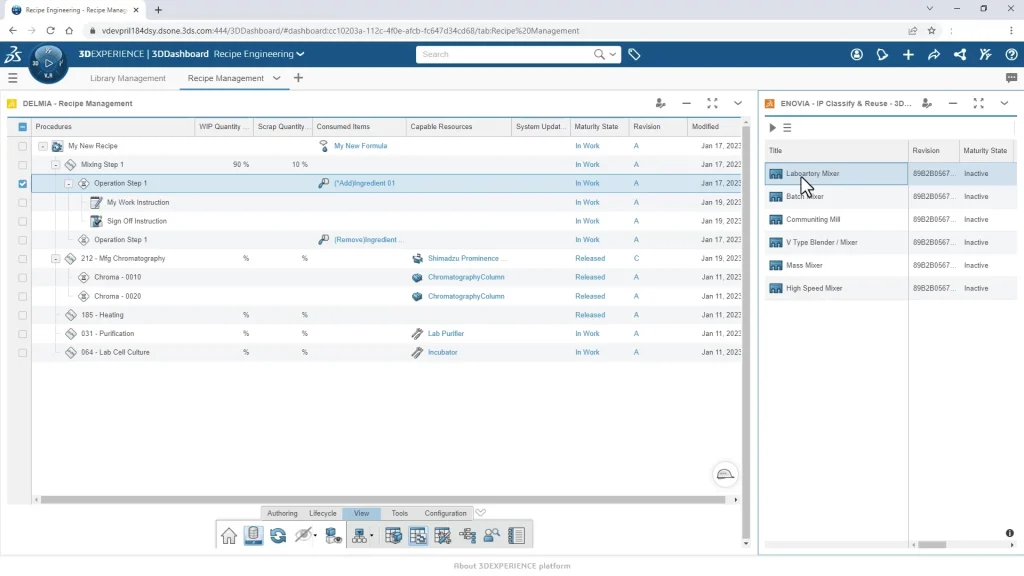Switch to the Library Management tab
This screenshot has height=576, width=1024.
point(128,78)
